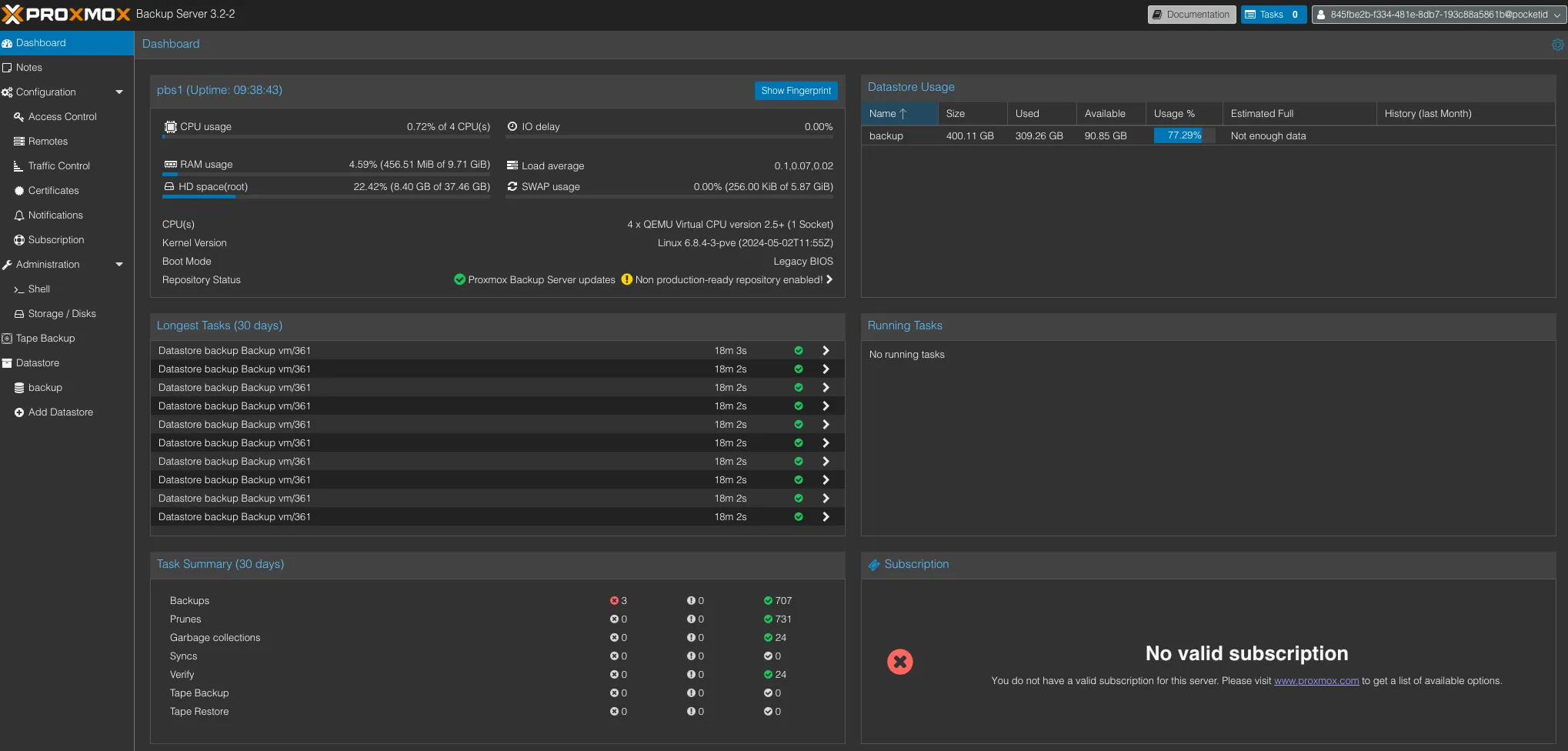Click the backup datastore 77.29% usage bar

tap(1183, 135)
